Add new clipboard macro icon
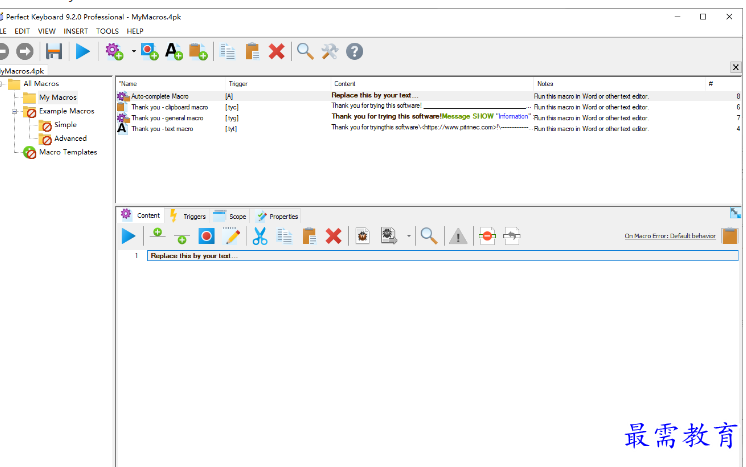 [198, 51]
